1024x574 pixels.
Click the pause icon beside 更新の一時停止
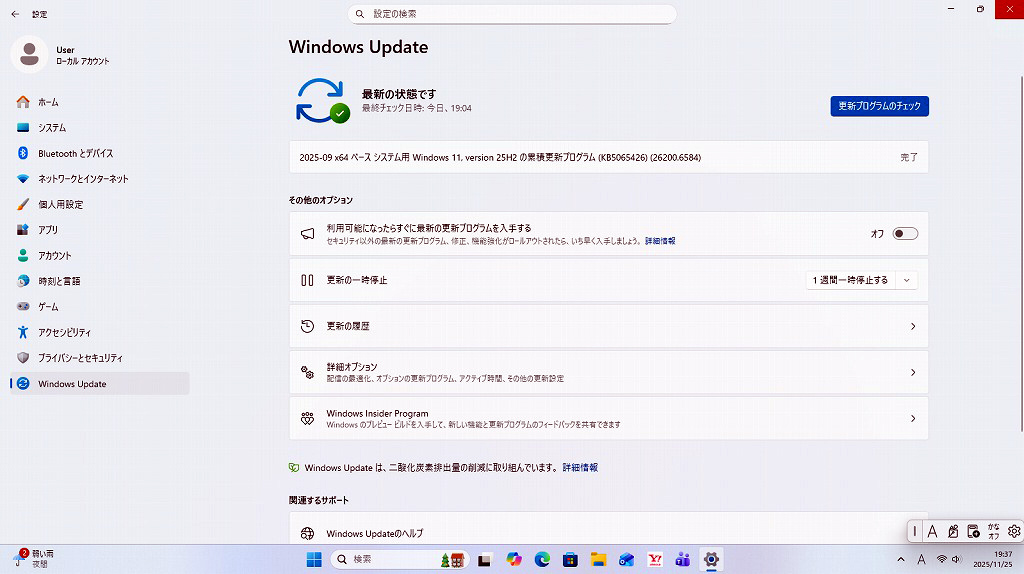[308, 280]
